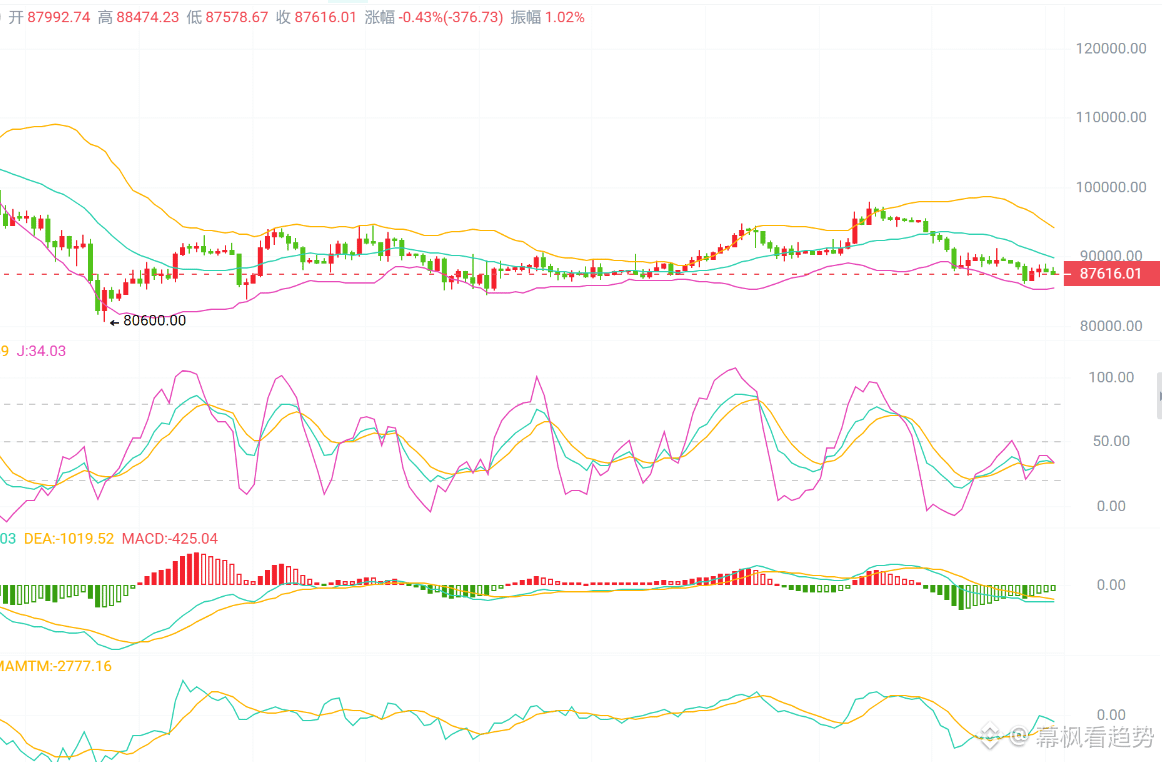Click the MACD:-425.04 indicator value
This screenshot has height=762, width=1162.
click(170, 539)
